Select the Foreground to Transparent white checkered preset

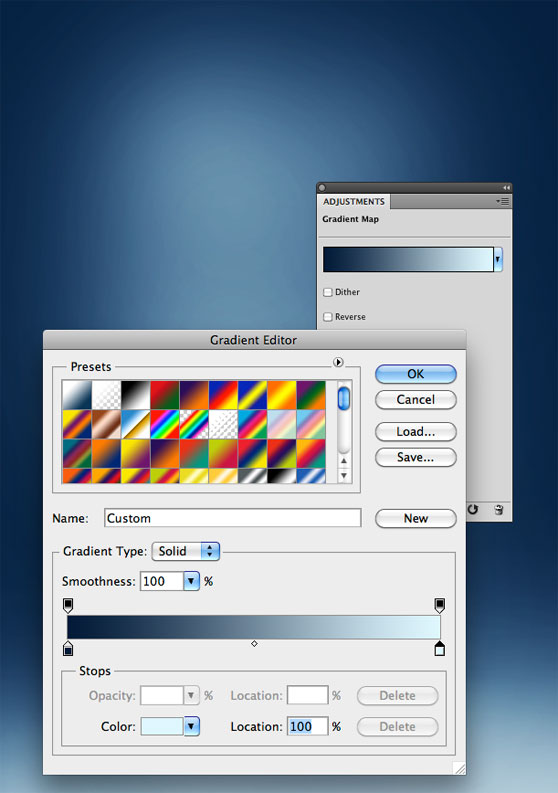[106, 395]
